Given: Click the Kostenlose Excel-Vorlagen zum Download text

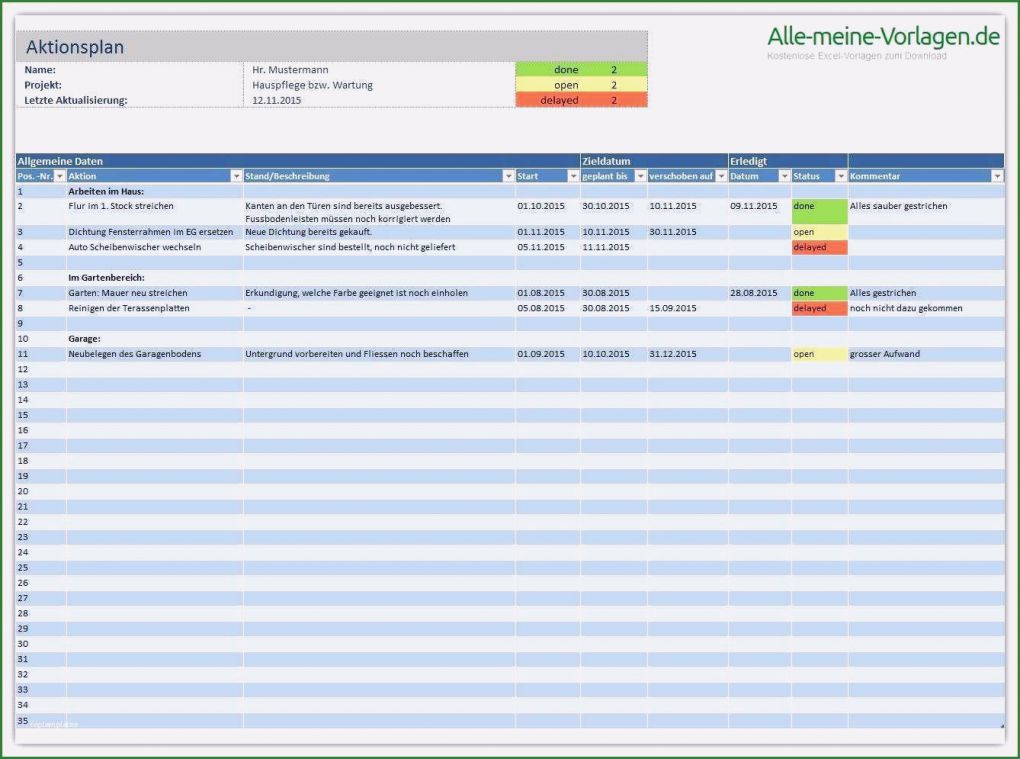Looking at the screenshot, I should point(855,57).
